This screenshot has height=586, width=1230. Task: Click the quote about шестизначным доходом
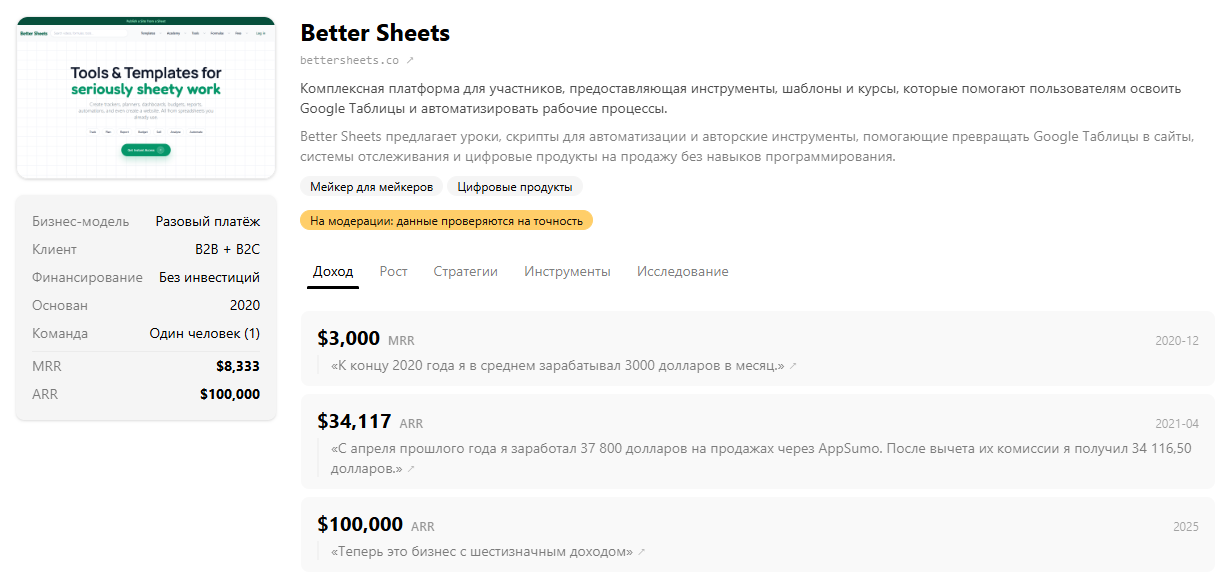482,552
